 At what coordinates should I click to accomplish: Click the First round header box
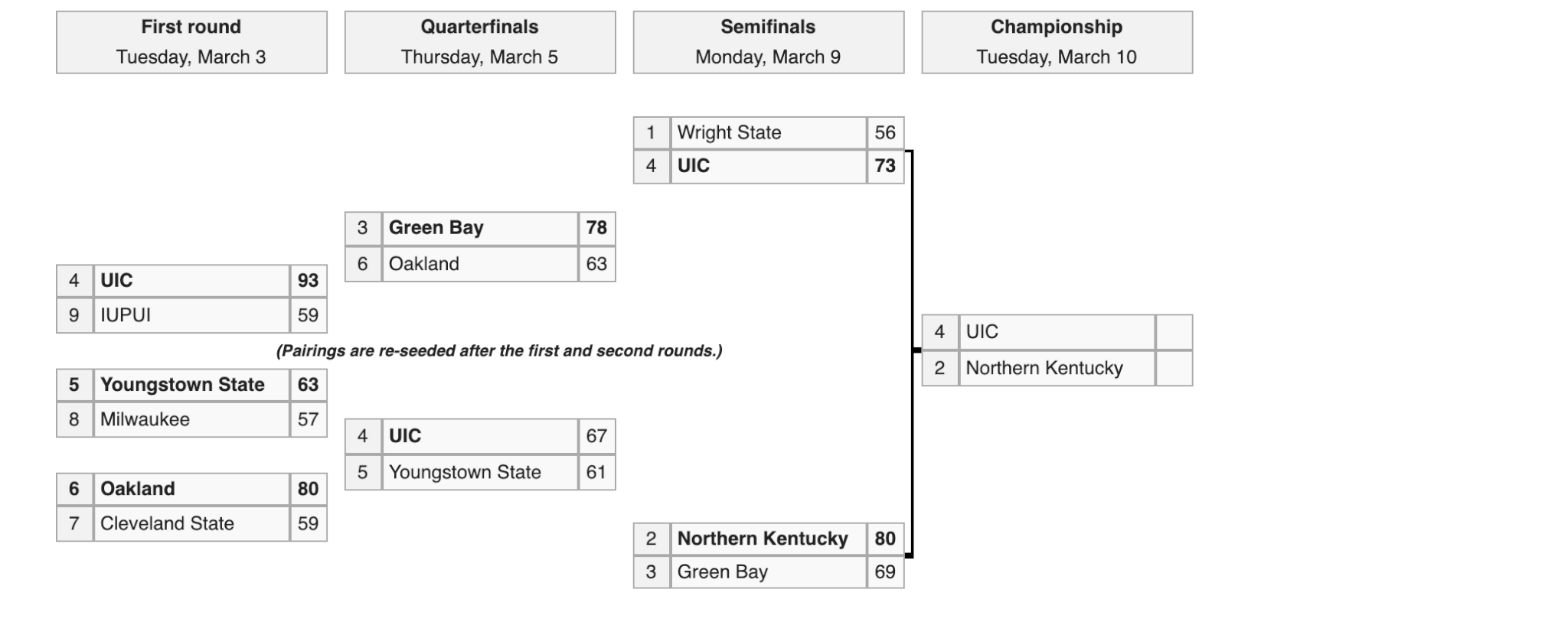pos(191,42)
